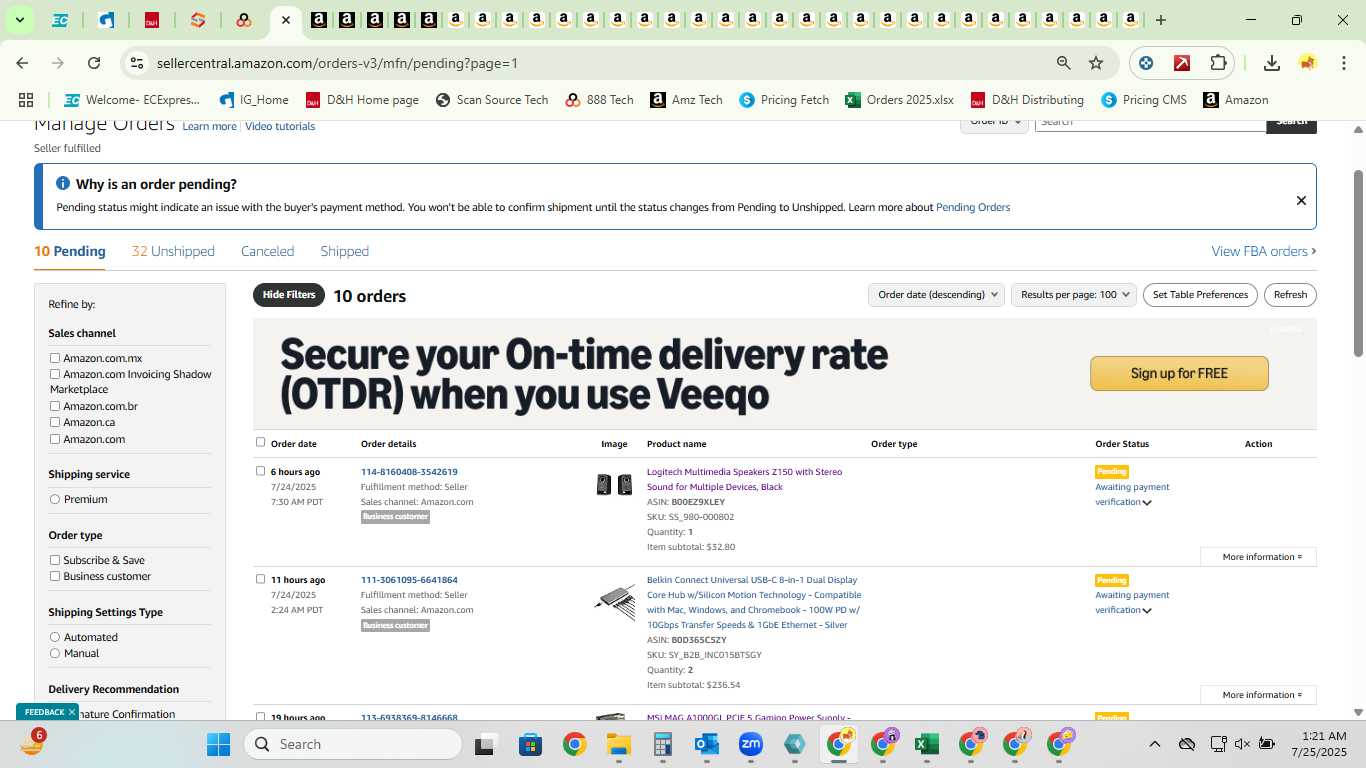The width and height of the screenshot is (1366, 768).
Task: Open Zoom app from taskbar
Action: click(751, 744)
